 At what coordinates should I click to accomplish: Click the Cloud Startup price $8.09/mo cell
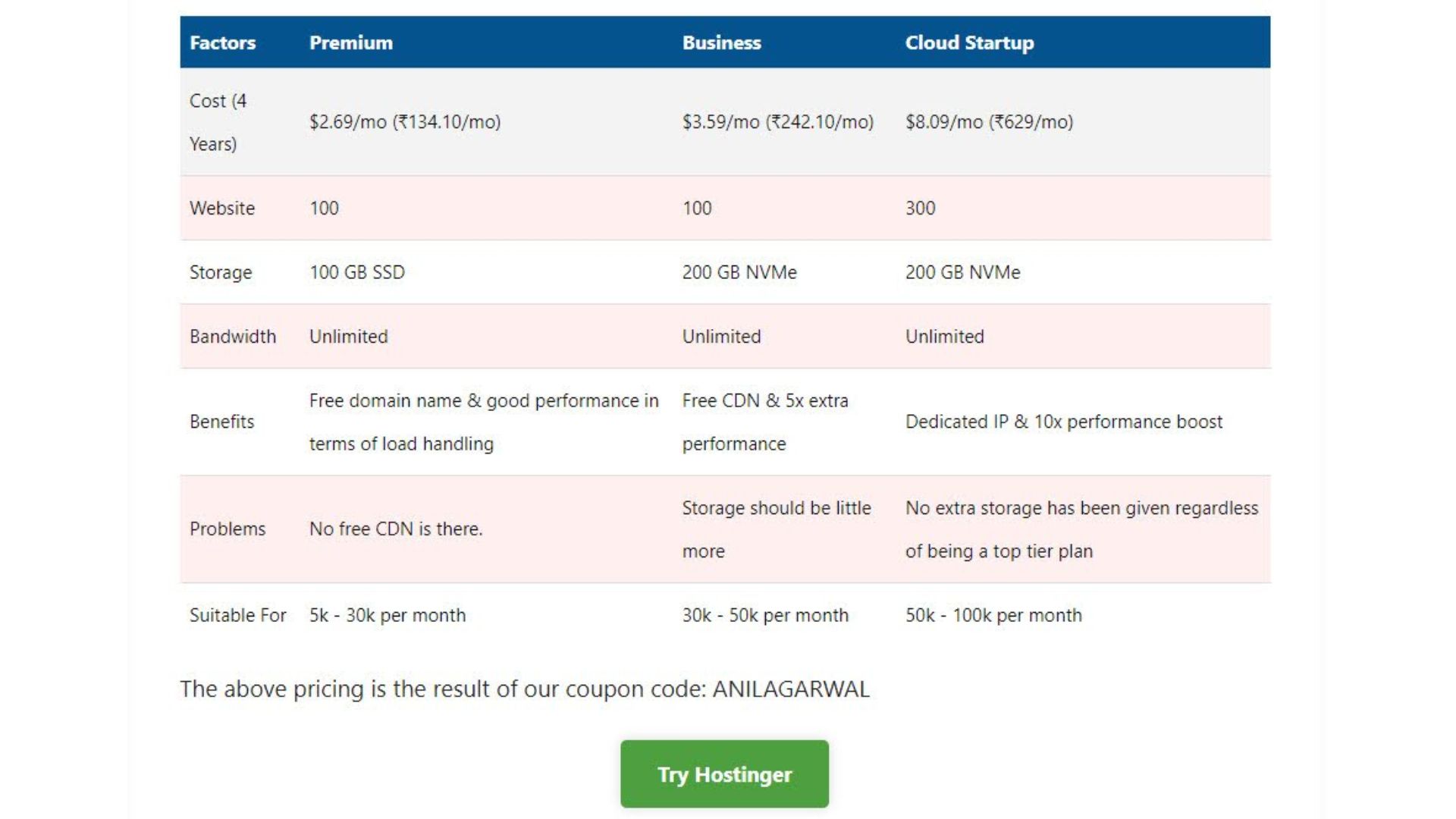click(x=989, y=121)
